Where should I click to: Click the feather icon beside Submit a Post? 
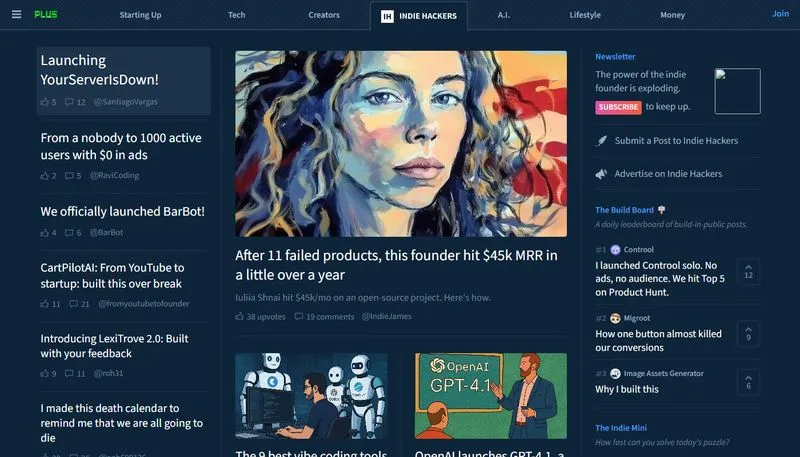pyautogui.click(x=602, y=141)
